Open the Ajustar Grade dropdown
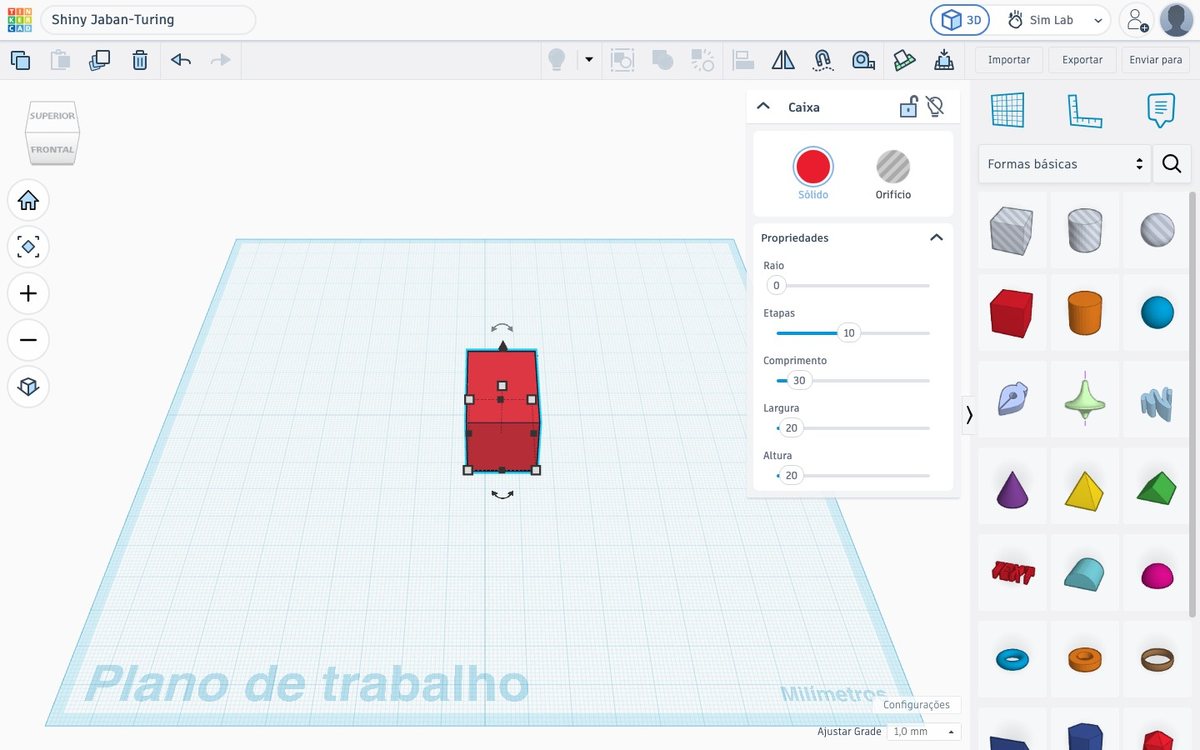The width and height of the screenshot is (1200, 750). (924, 732)
